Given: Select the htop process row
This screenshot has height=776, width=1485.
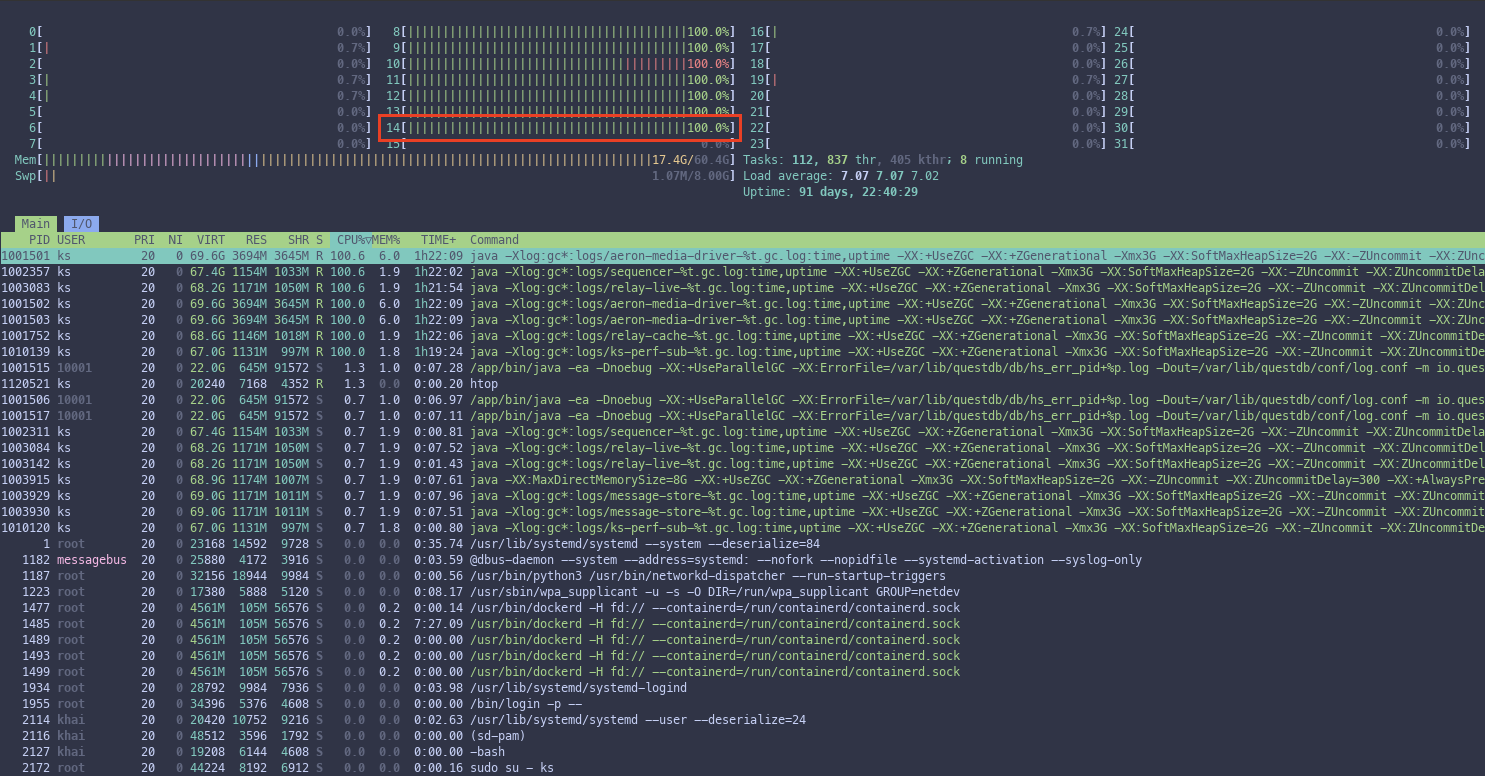Looking at the screenshot, I should pyautogui.click(x=483, y=384).
